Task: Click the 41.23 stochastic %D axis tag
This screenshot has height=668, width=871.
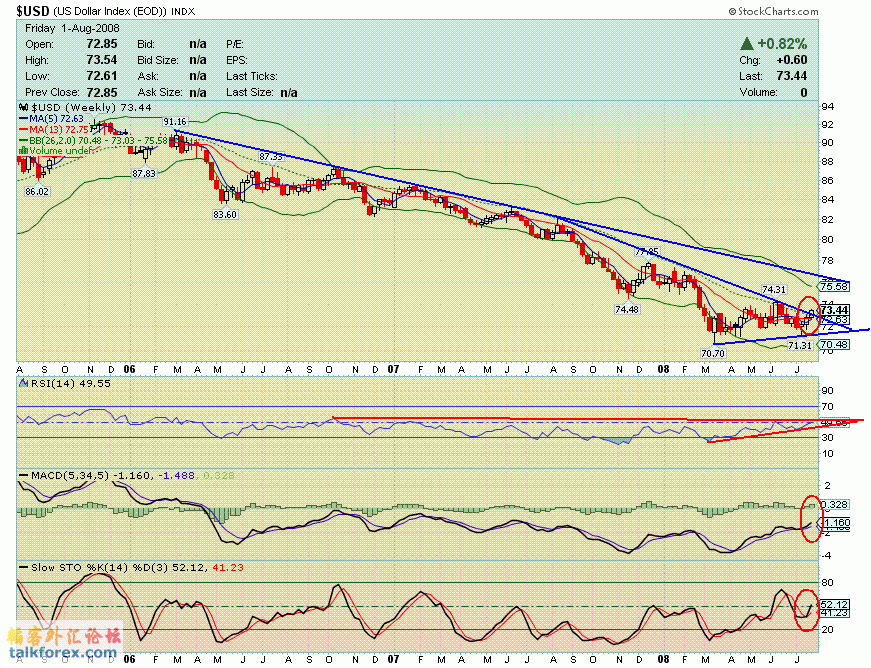Action: (834, 613)
